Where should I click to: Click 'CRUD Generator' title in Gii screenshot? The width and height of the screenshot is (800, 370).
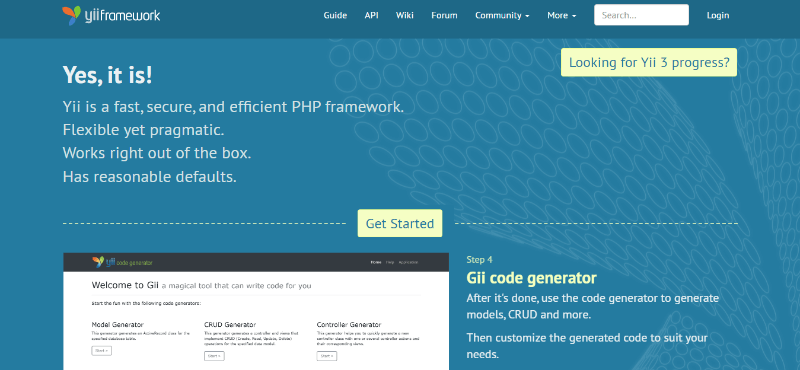[230, 325]
